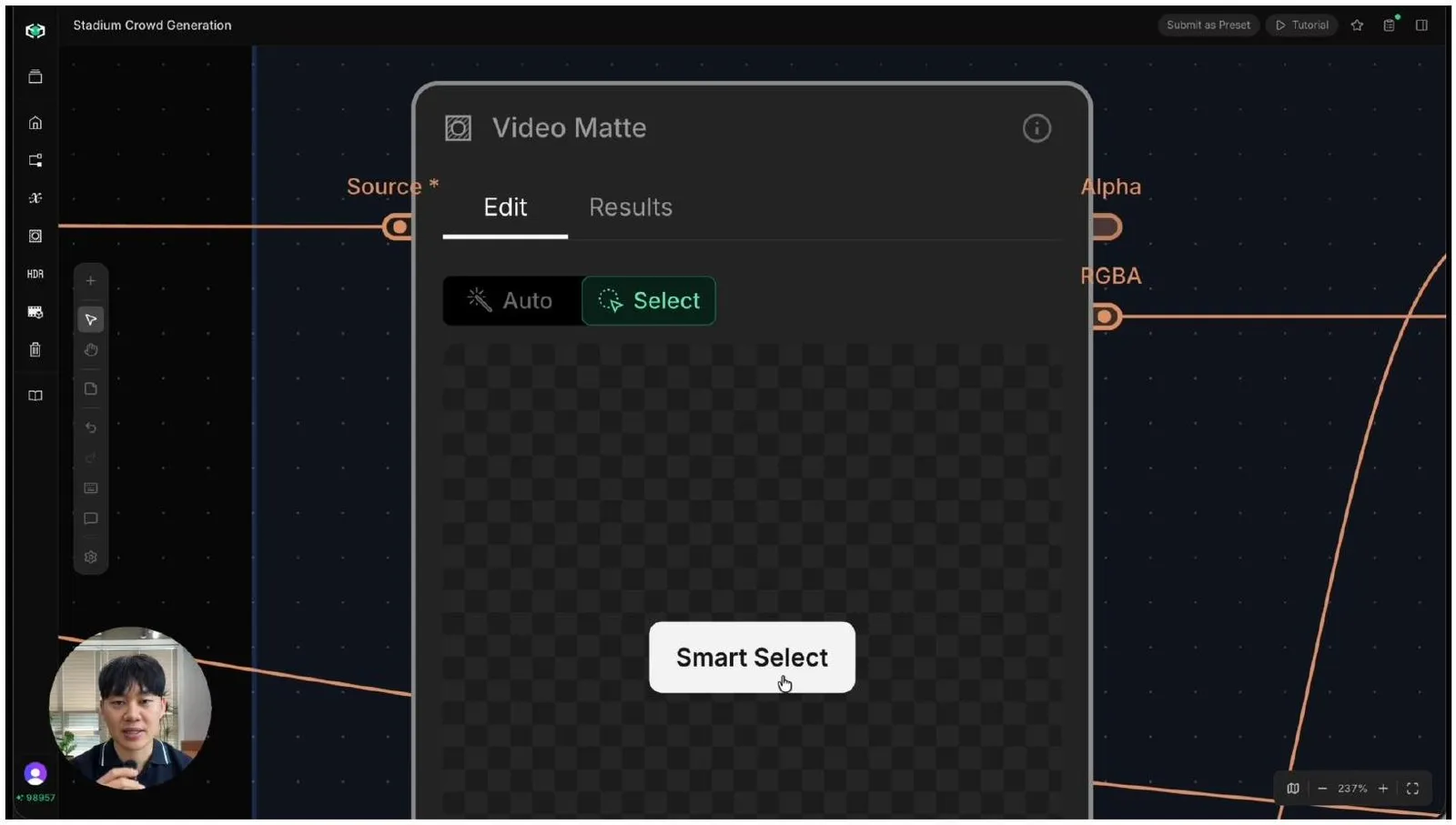Select the hand pan tool

[91, 350]
